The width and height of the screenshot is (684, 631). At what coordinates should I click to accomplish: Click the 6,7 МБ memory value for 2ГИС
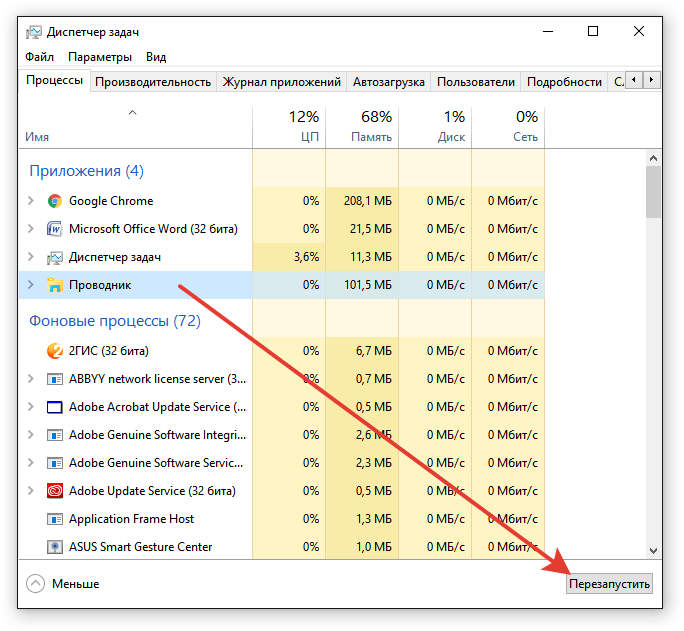click(x=374, y=351)
